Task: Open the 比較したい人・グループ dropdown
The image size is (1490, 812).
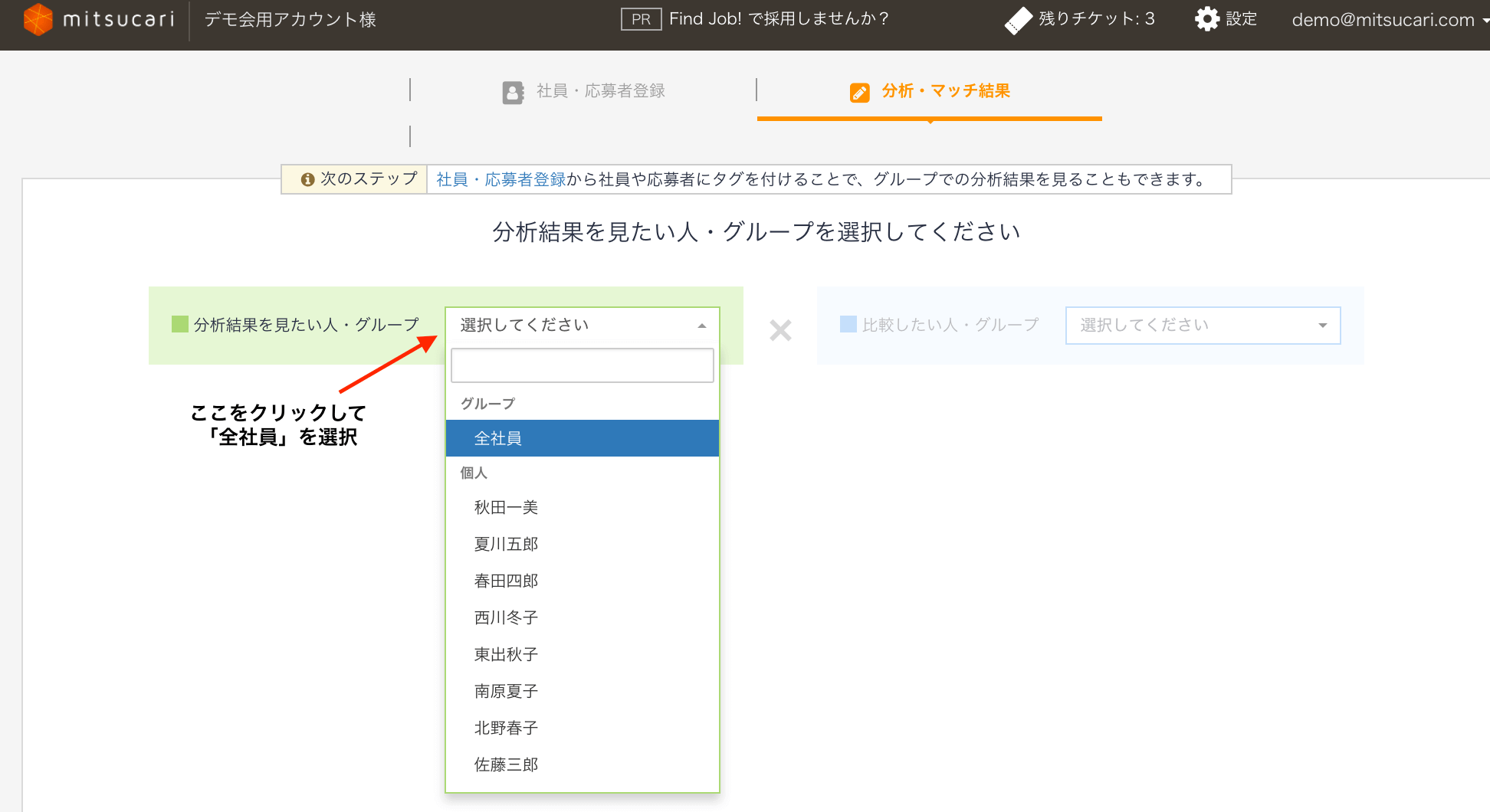Action: pos(1202,325)
